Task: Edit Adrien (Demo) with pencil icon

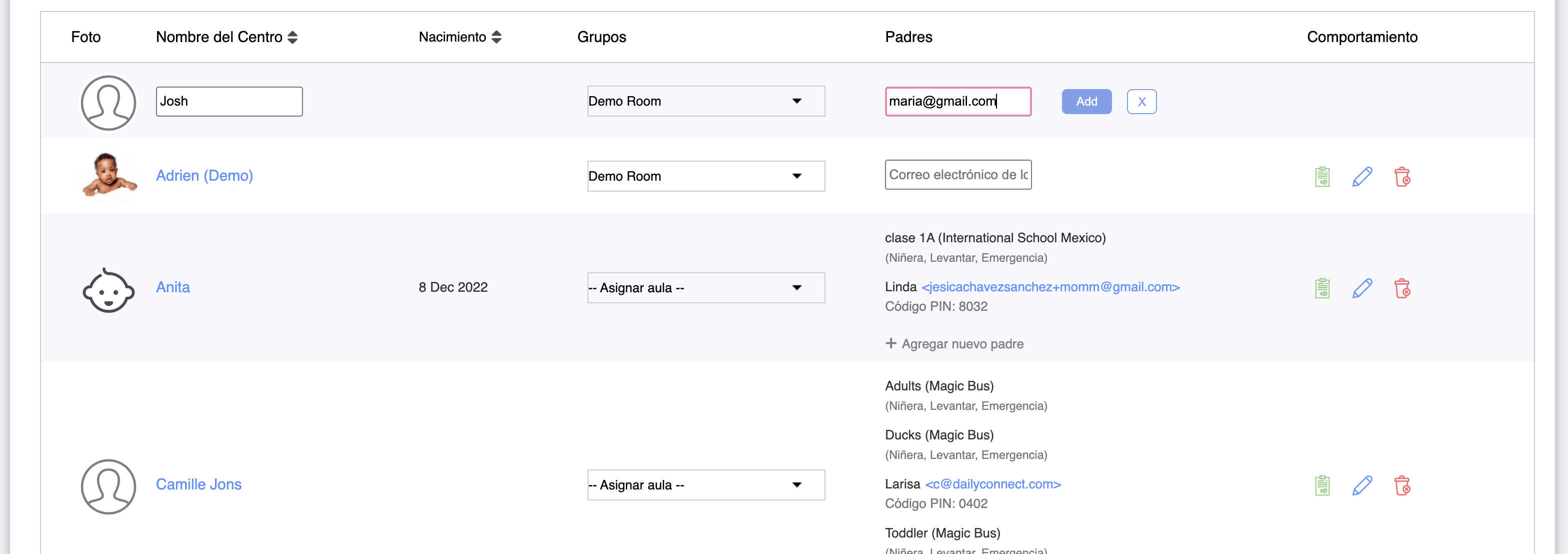Action: [1361, 177]
